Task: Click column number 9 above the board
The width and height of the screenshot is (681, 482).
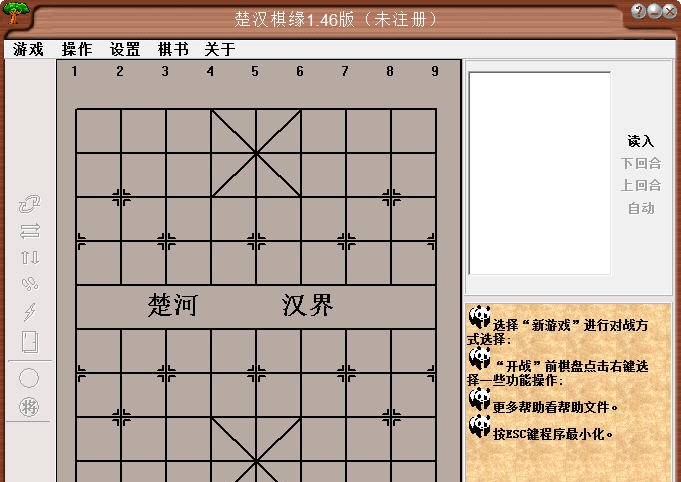Action: pyautogui.click(x=435, y=71)
